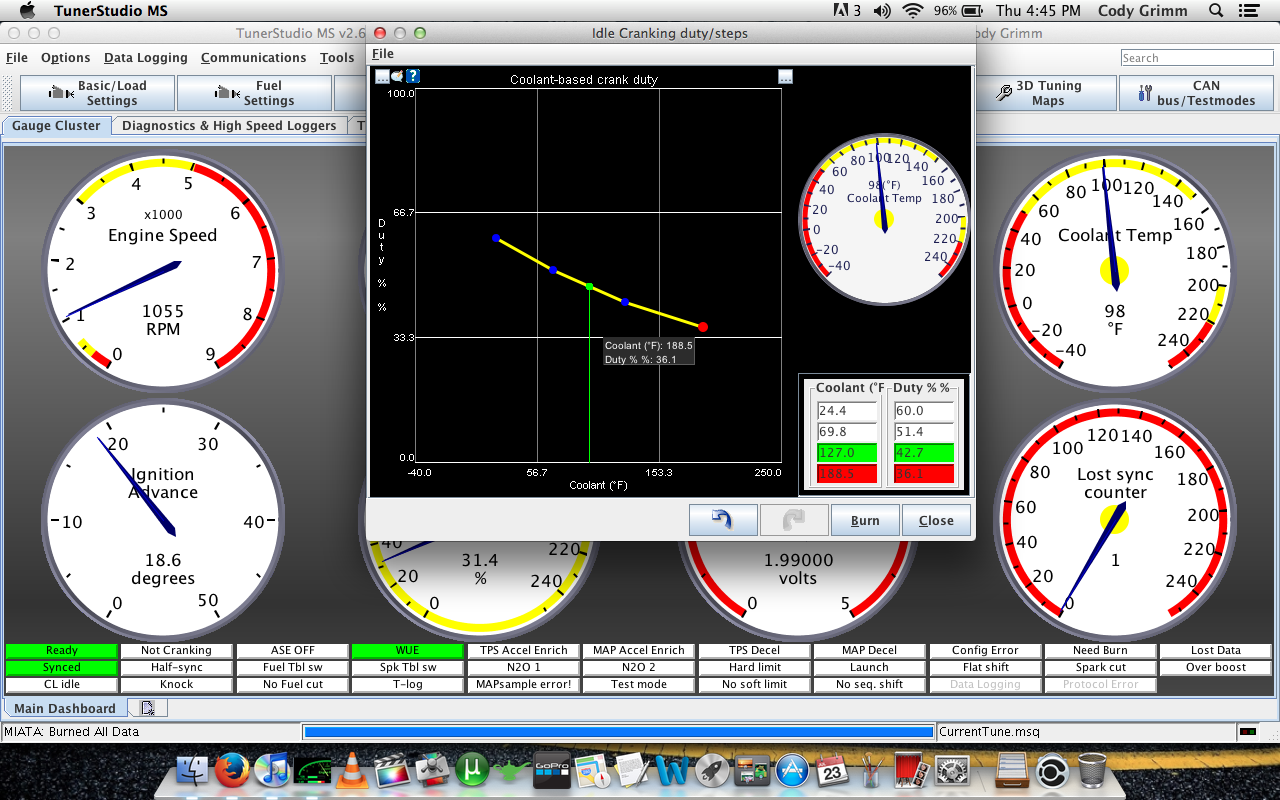Open the Basic/Load Settings toolbar dropdown

[x=98, y=93]
